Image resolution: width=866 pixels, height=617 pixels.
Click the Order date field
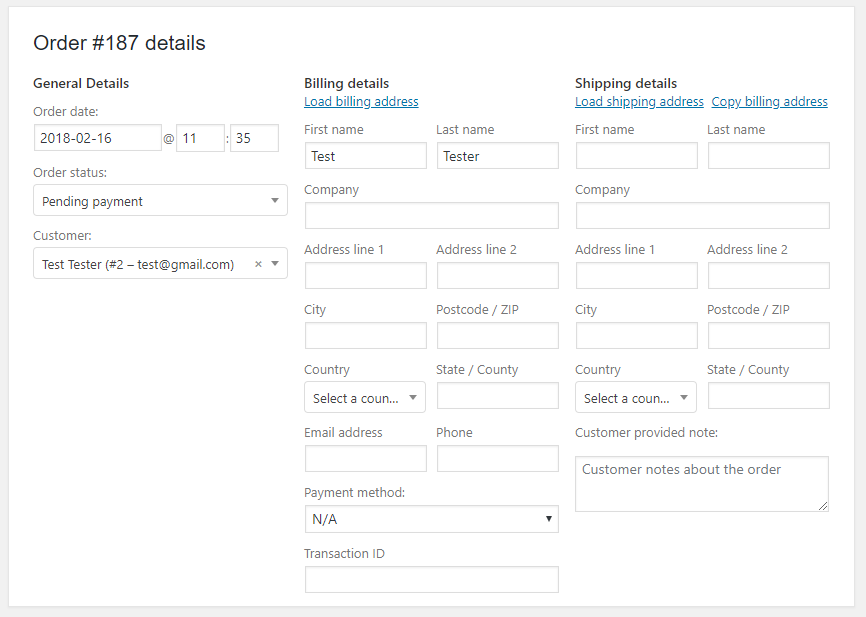point(97,138)
